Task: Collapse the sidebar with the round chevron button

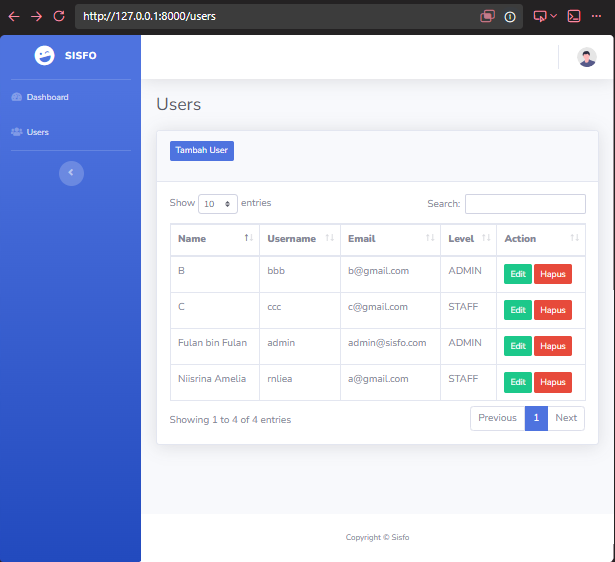Action: [71, 173]
